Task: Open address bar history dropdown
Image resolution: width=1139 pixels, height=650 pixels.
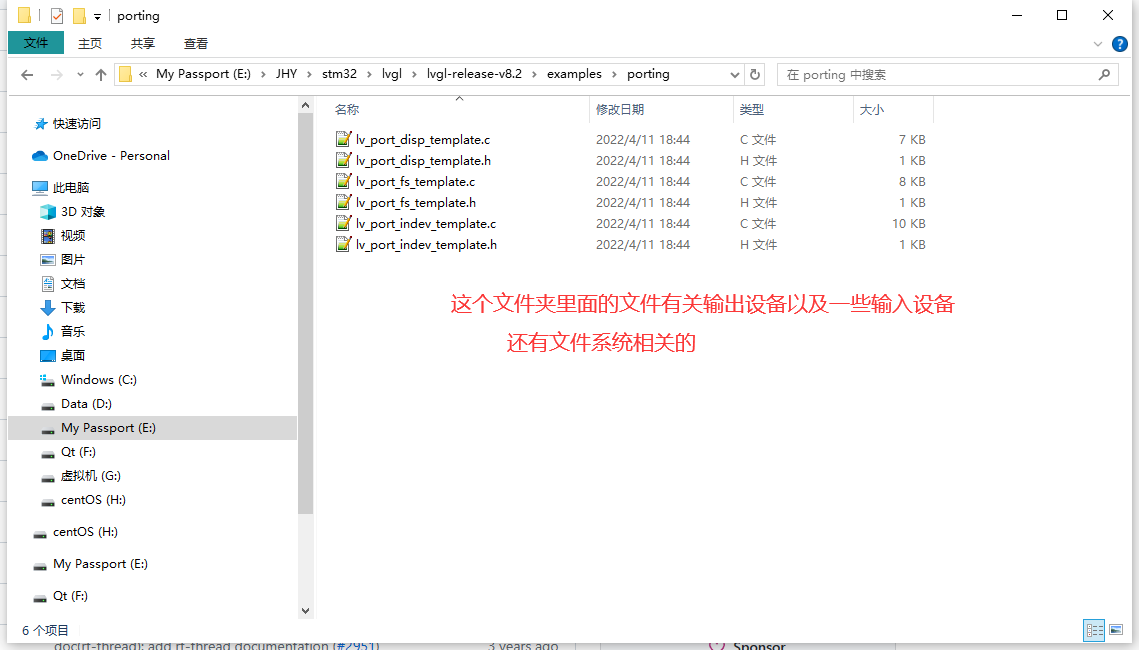Action: coord(734,74)
